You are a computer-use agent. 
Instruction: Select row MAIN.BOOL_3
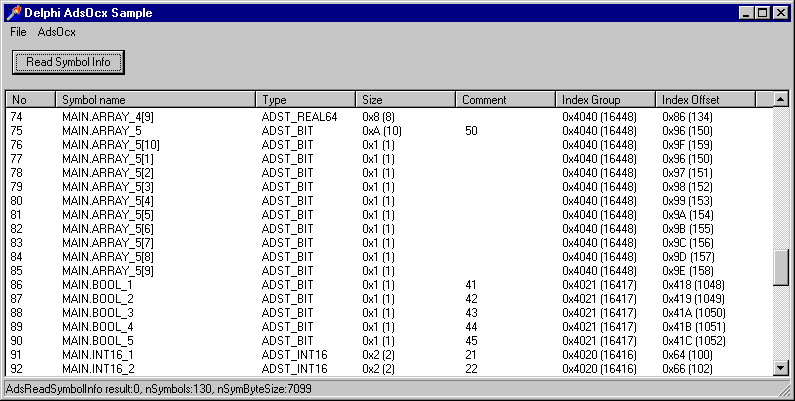coord(389,313)
